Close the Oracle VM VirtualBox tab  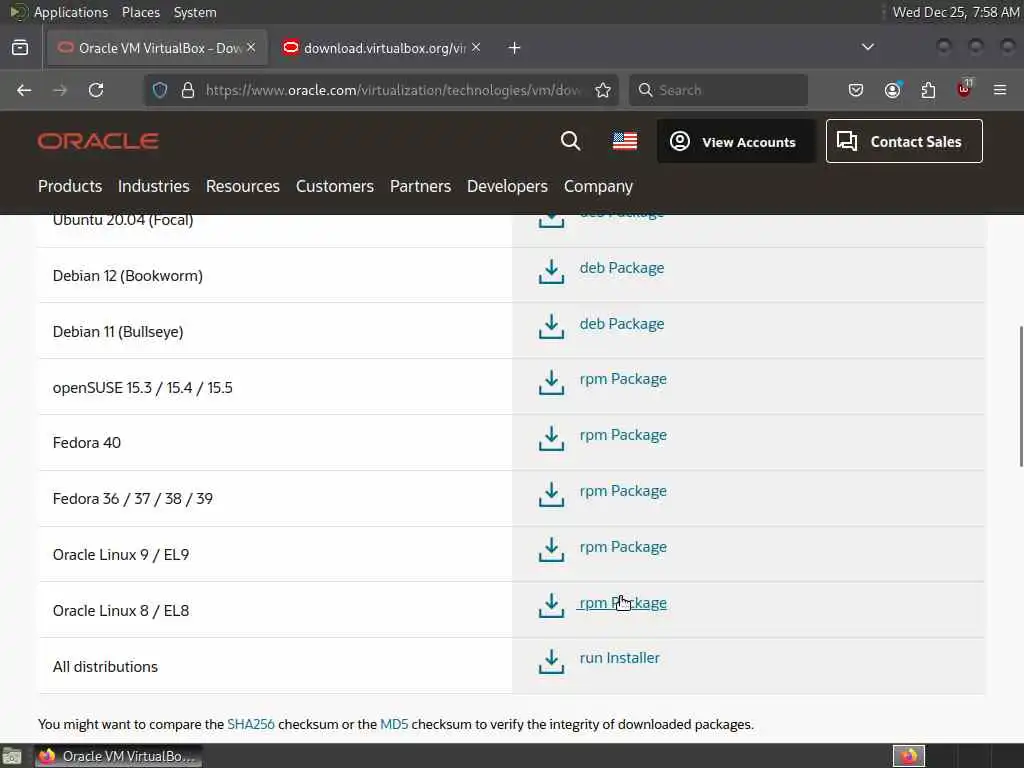pyautogui.click(x=251, y=47)
